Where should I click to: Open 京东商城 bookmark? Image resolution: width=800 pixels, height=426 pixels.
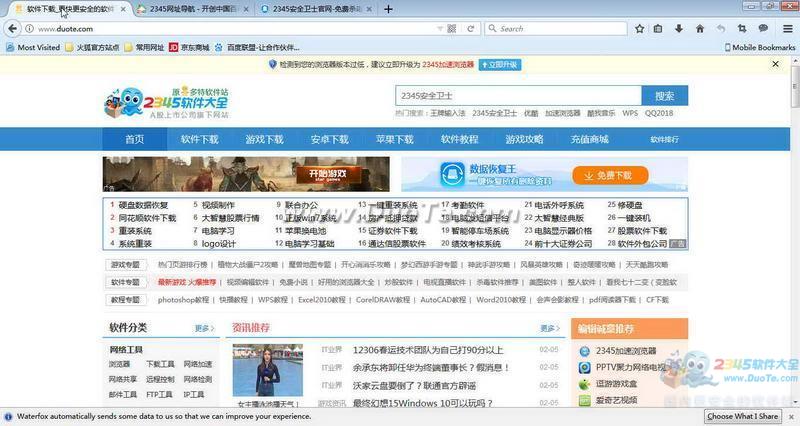(189, 47)
